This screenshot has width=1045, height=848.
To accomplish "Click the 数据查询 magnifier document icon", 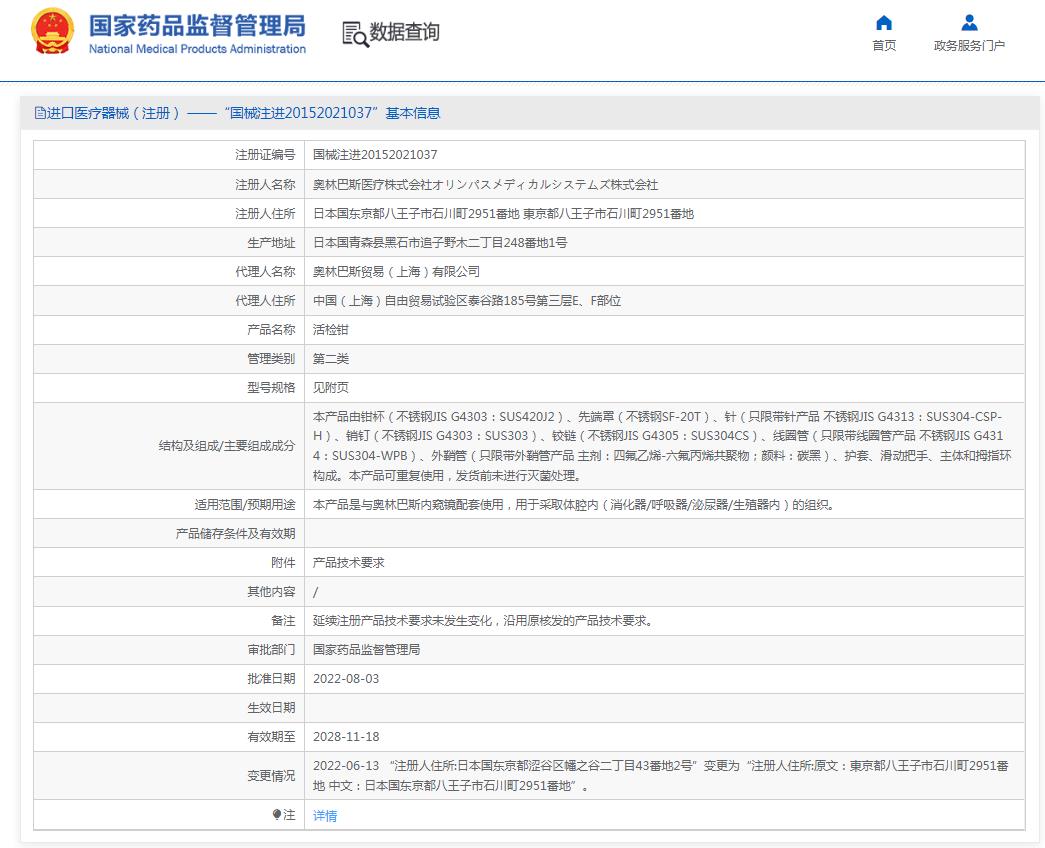I will (x=352, y=32).
